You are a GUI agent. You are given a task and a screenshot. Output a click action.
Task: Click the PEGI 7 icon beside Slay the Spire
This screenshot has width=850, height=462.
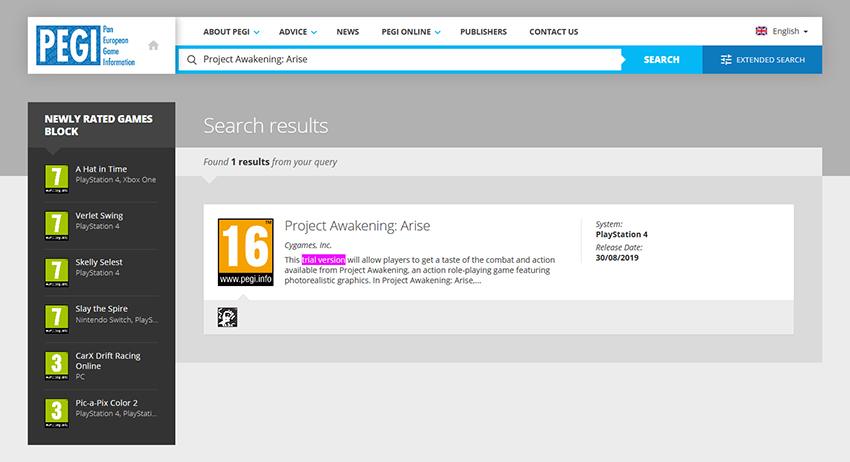point(57,317)
